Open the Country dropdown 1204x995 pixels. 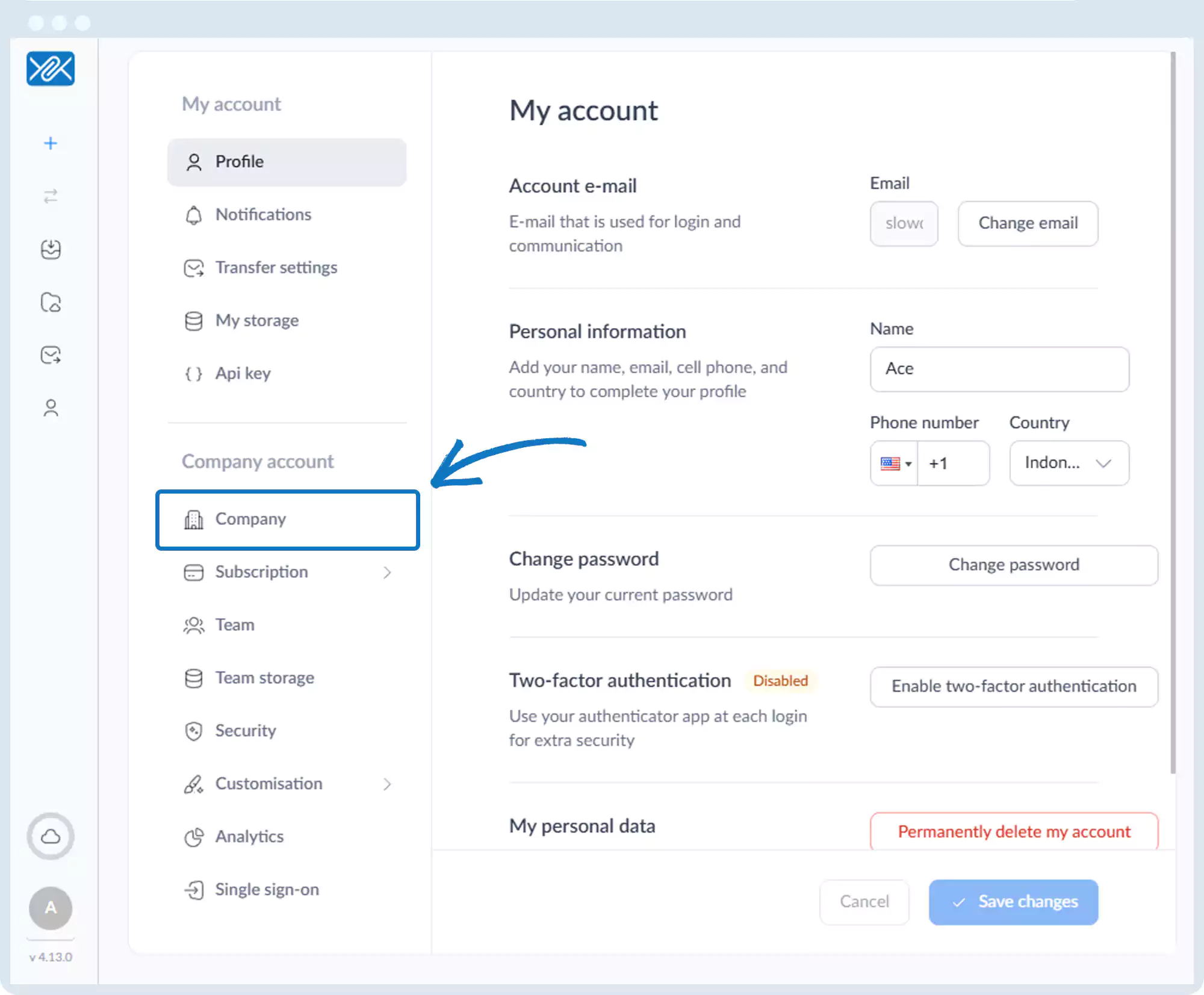pos(1069,463)
